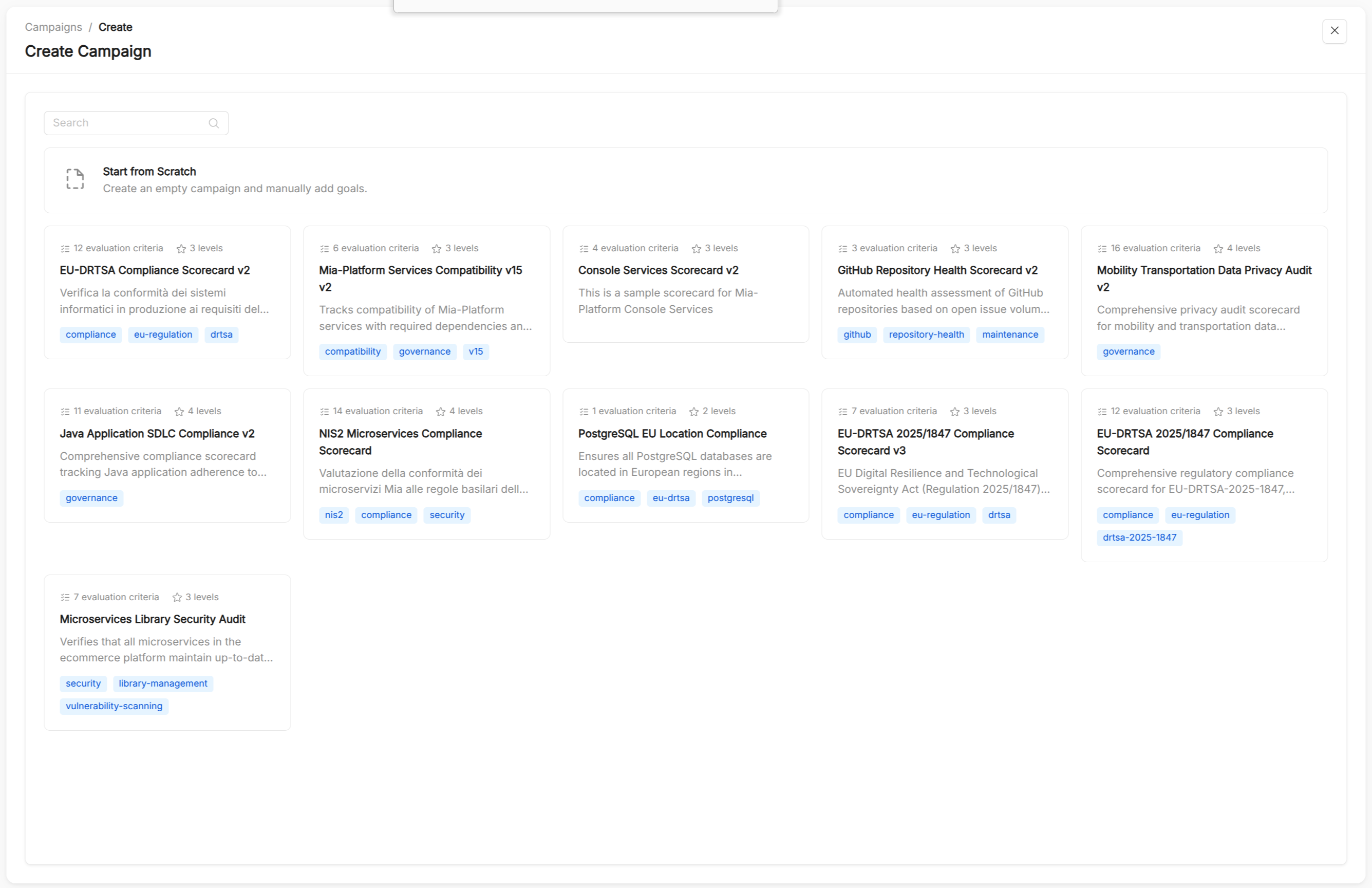Click the drtsa tag on EU-DRTSA v2 card
Viewport: 1372px width, 888px height.
tap(221, 335)
